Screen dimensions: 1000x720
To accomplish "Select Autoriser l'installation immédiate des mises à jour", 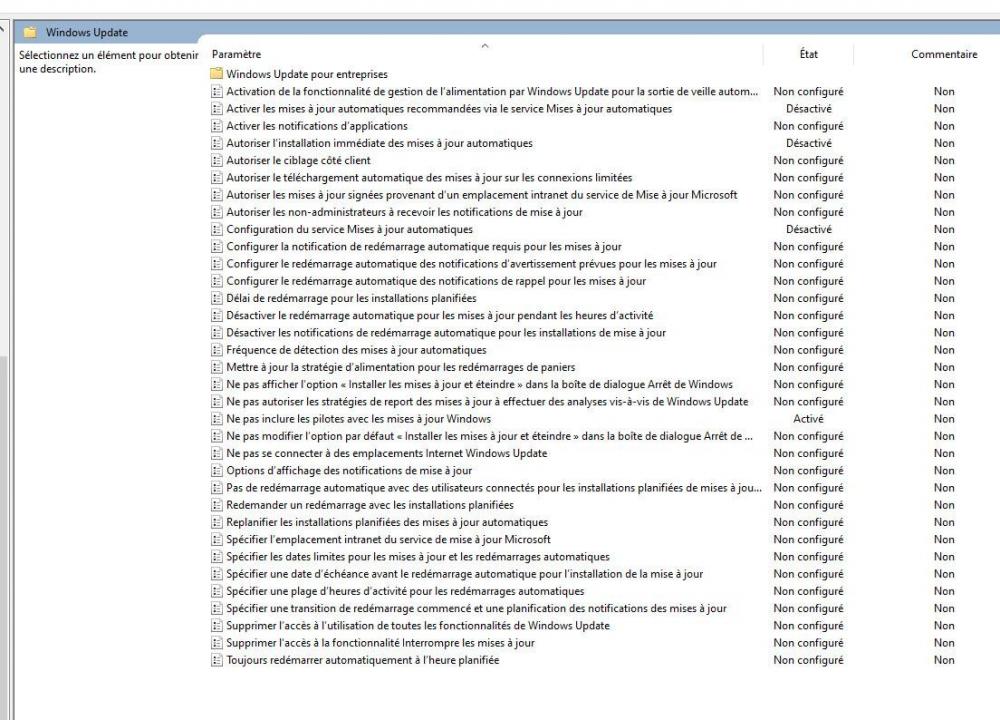I will point(379,143).
